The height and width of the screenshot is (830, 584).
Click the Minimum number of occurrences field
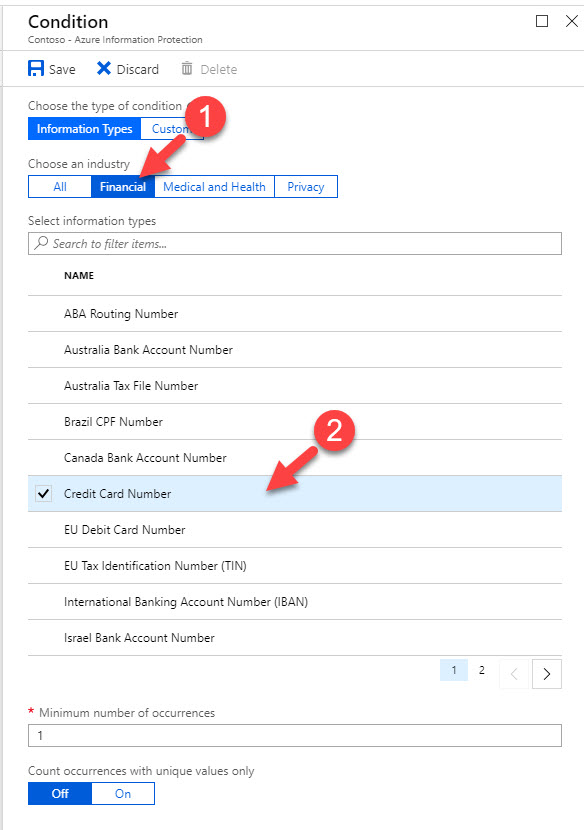pos(292,733)
